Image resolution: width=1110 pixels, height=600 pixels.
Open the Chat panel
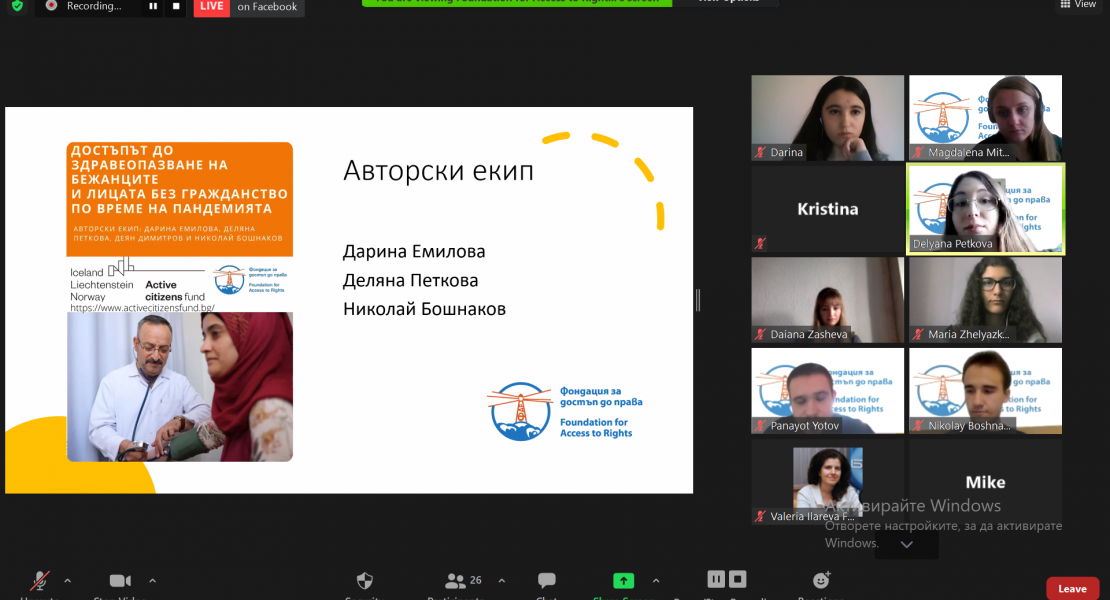click(547, 581)
